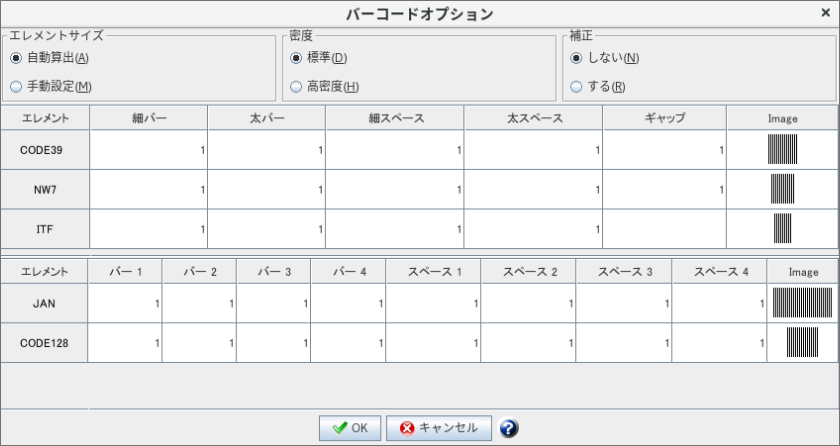840x446 pixels.
Task: Click the ITF barcode preview image
Action: tap(783, 229)
